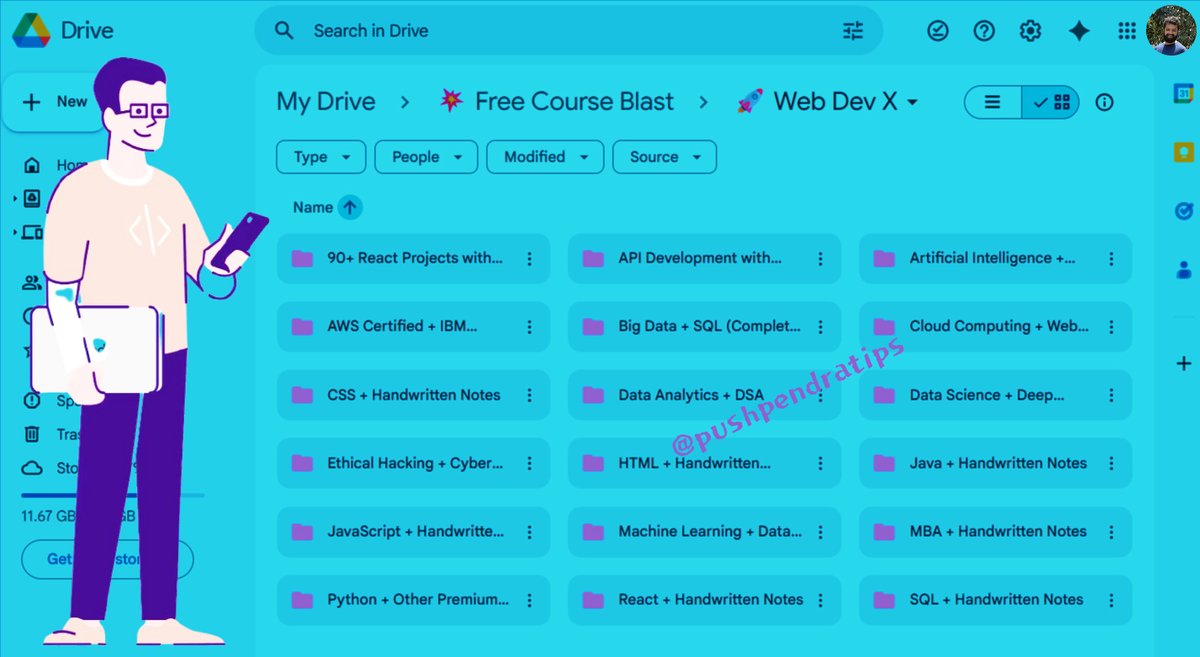Select the JavaScript + Handwritten folder

click(413, 531)
